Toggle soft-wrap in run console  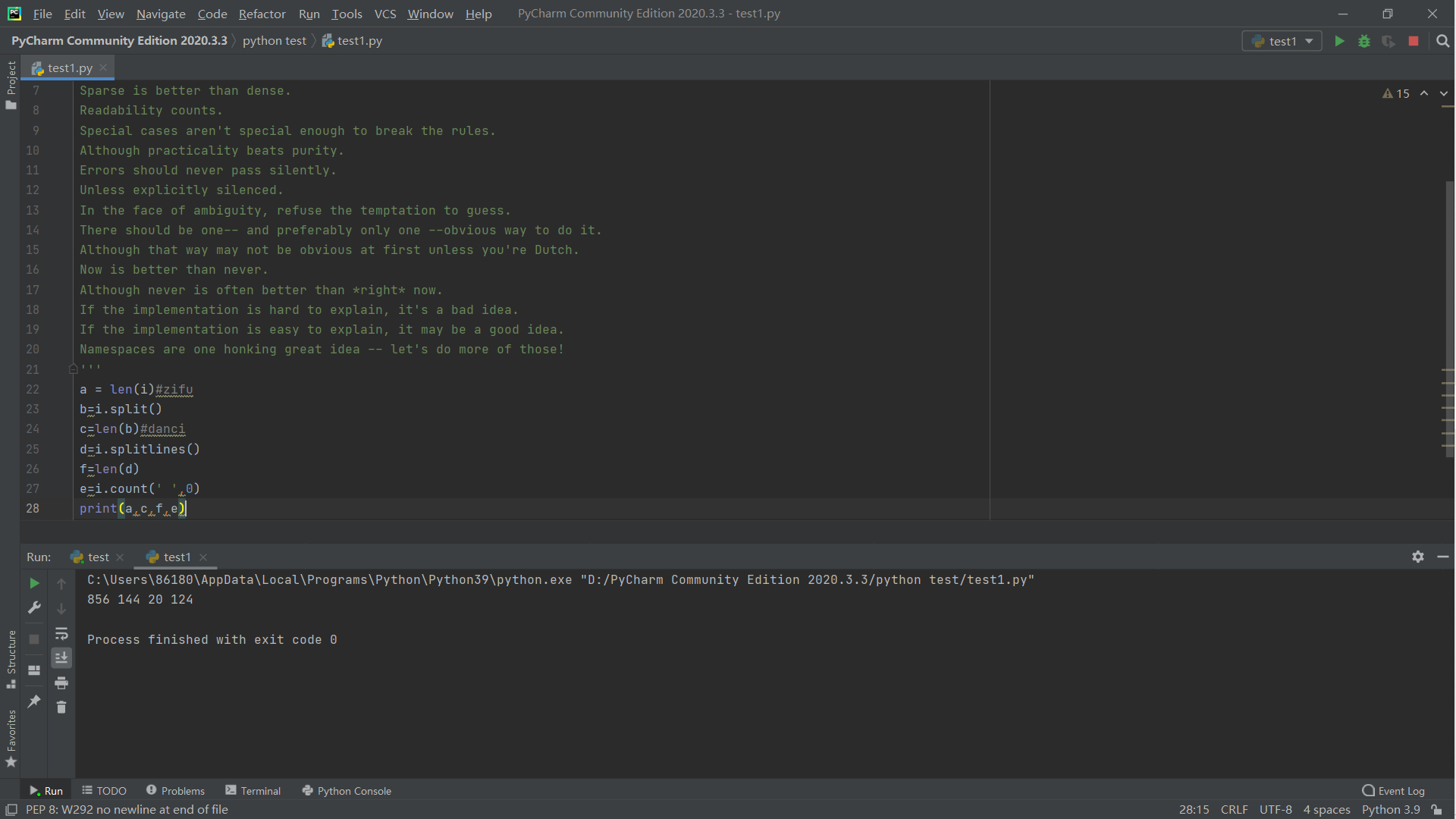61,633
